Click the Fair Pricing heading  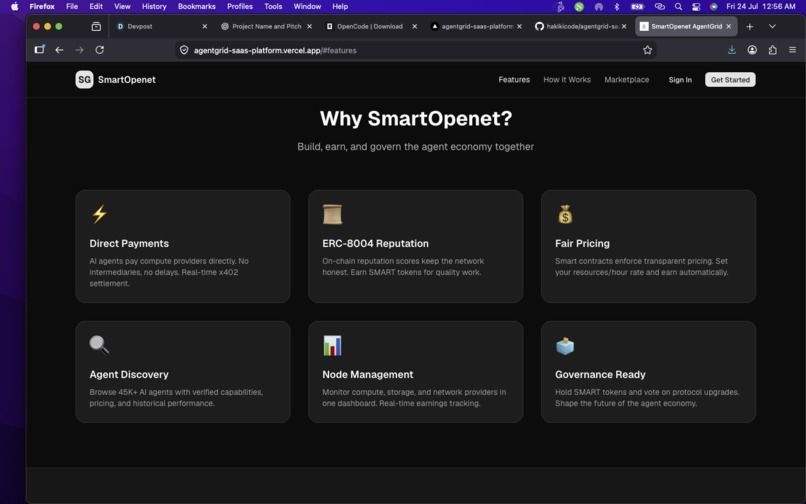pyautogui.click(x=582, y=243)
